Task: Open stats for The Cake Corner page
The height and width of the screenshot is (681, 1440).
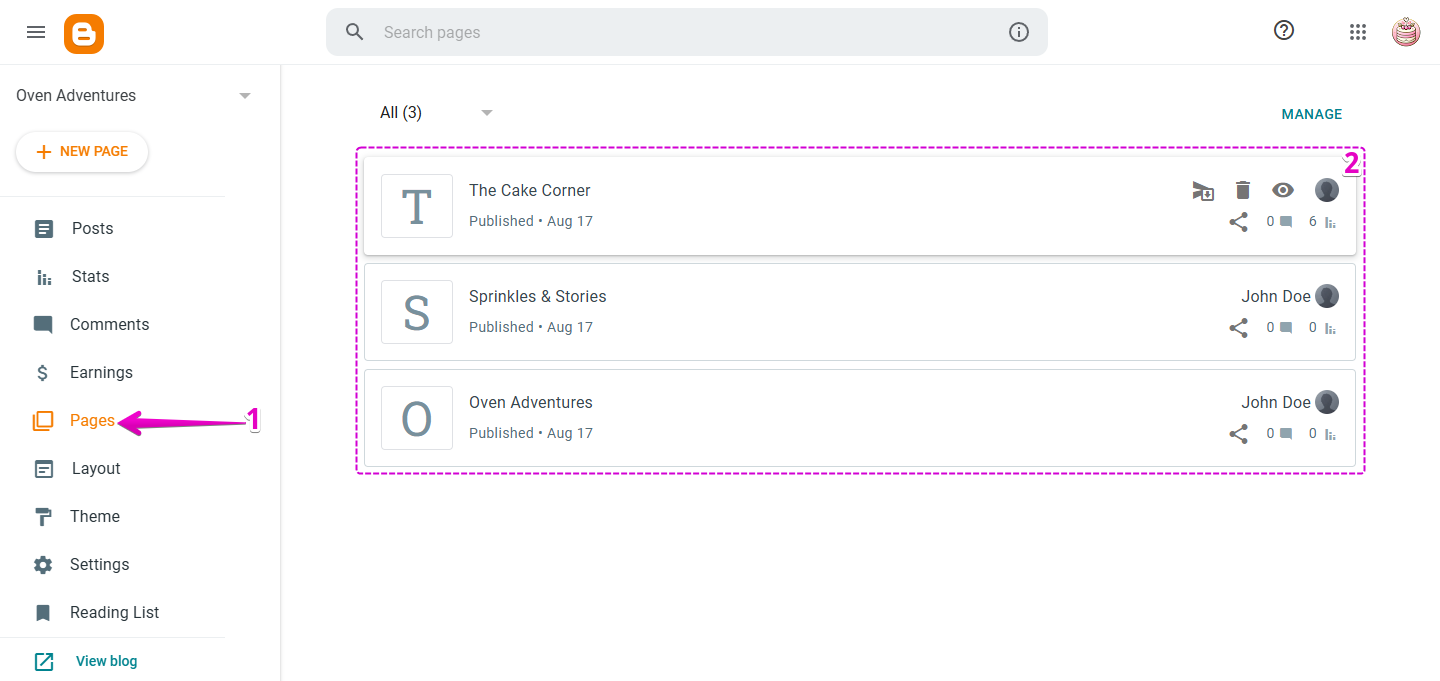Action: pos(1329,222)
